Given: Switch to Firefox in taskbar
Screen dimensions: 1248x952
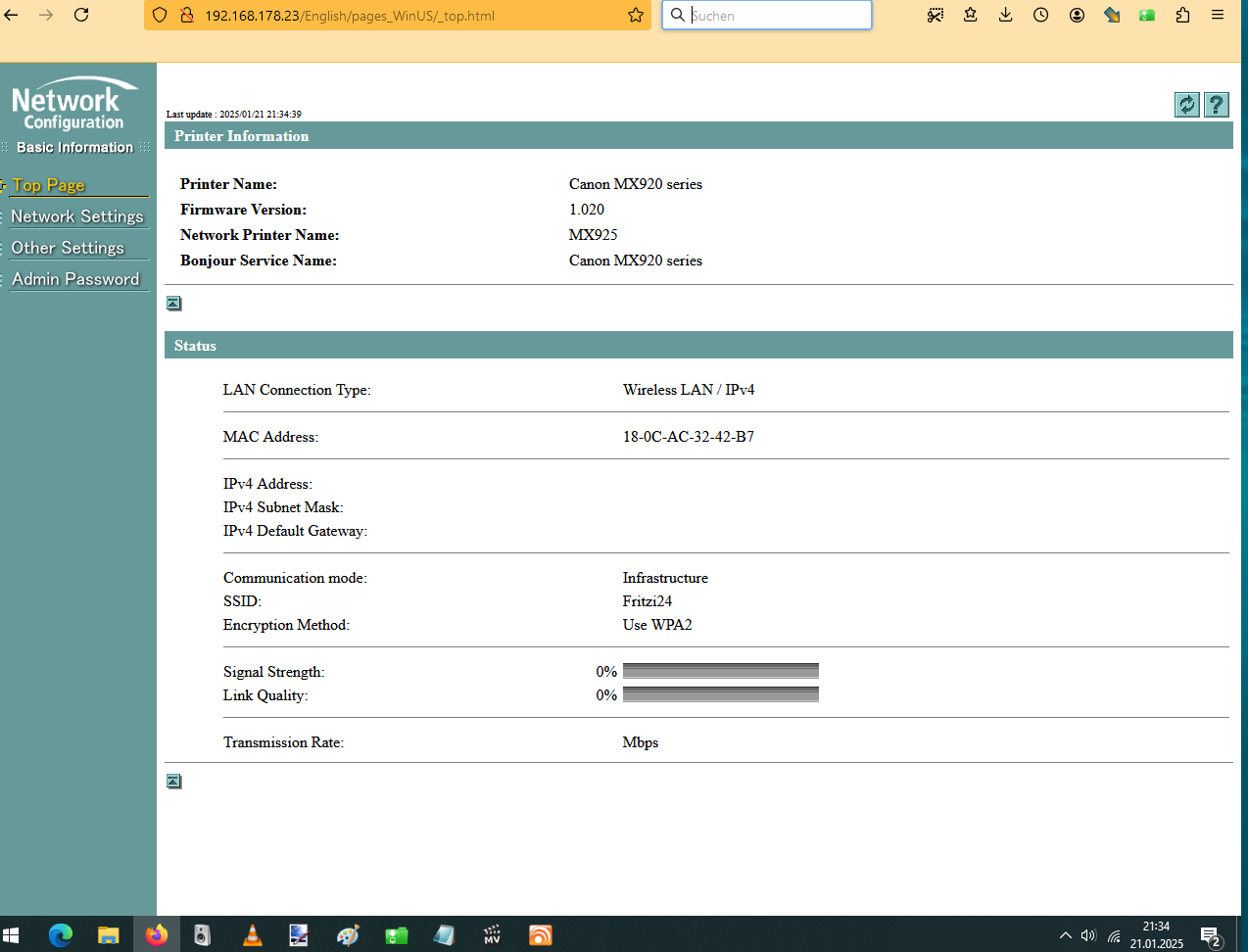Looking at the screenshot, I should (x=156, y=935).
